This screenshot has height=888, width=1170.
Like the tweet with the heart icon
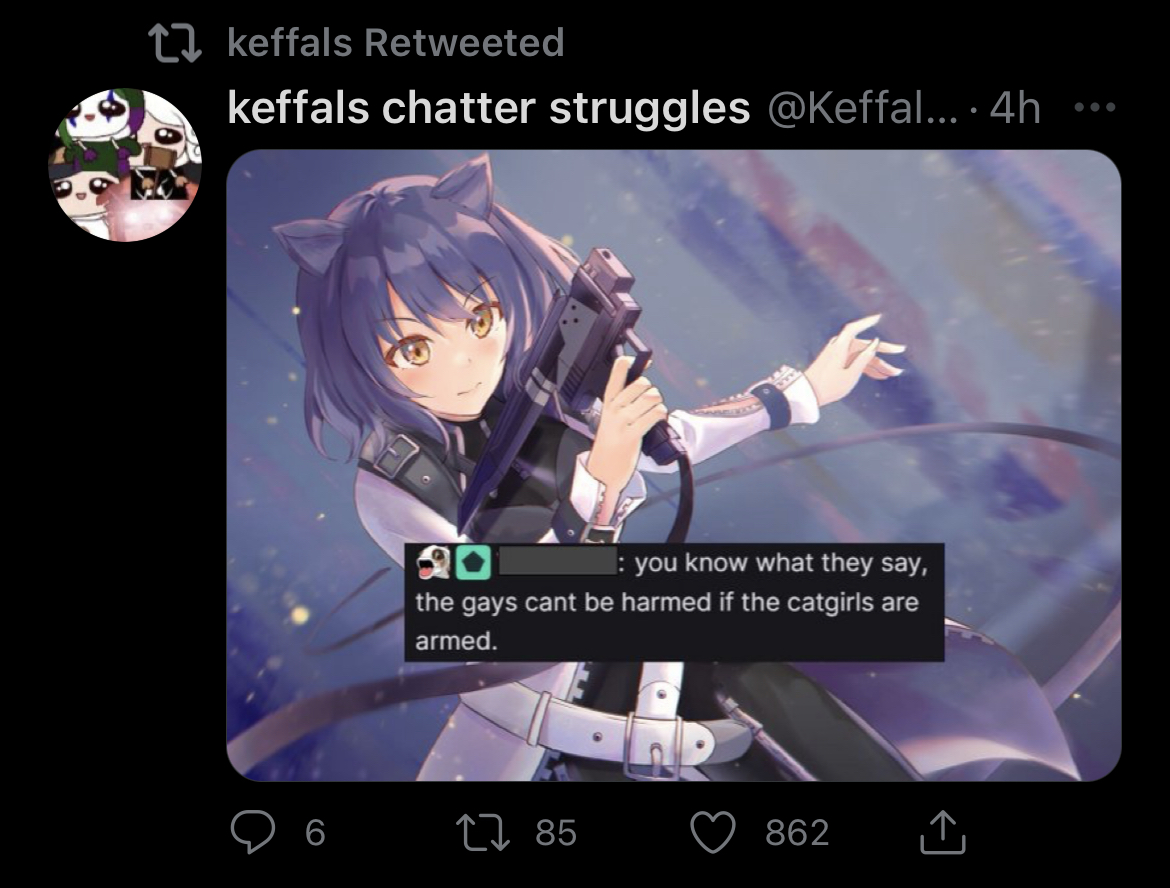coord(713,832)
